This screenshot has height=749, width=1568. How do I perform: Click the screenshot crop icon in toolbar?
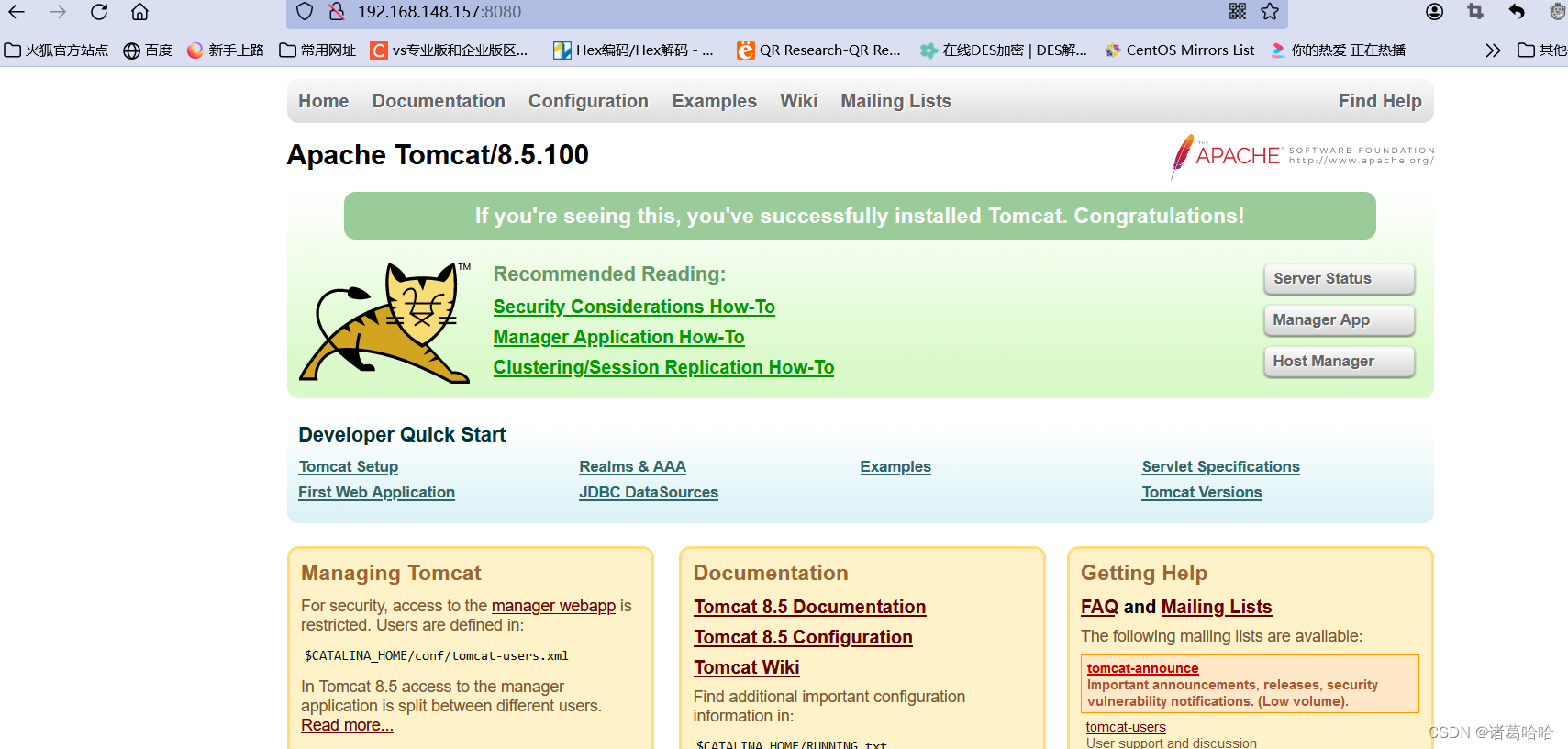[x=1475, y=12]
